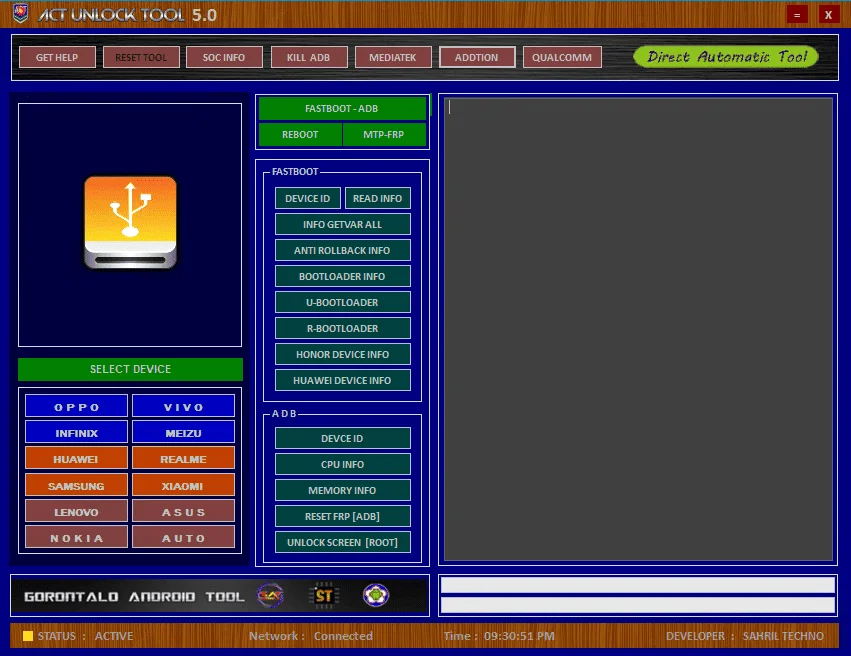Viewport: 851px width, 656px height.
Task: Click the Direct Automatic Tool banner
Action: (726, 57)
